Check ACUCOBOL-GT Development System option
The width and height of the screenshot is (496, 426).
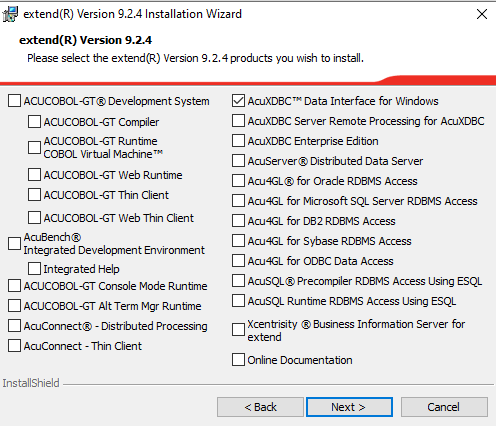pyautogui.click(x=14, y=101)
